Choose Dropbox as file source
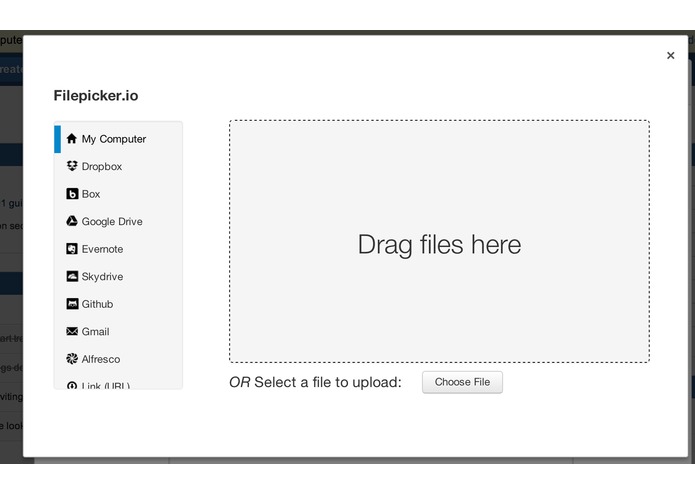 (118, 167)
